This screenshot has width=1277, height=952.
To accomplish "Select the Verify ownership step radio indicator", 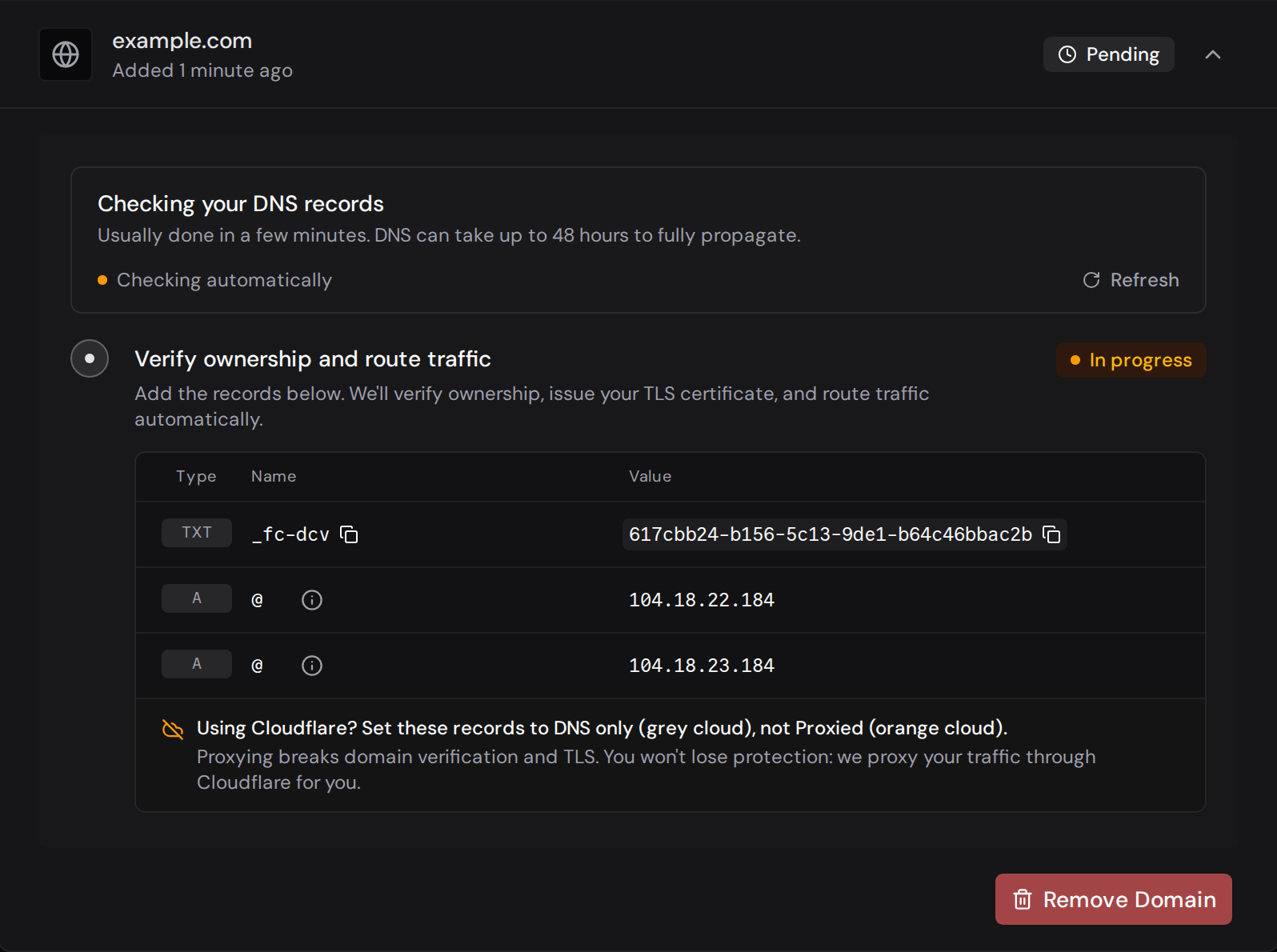I will click(x=90, y=358).
